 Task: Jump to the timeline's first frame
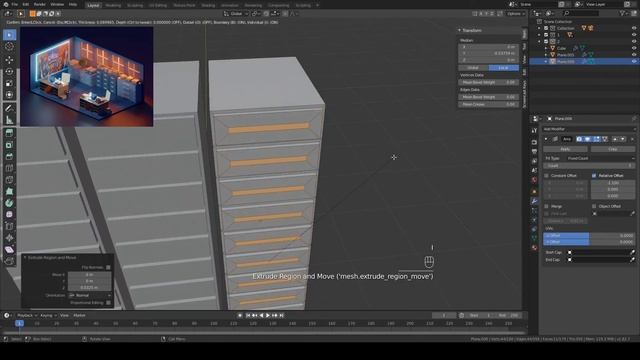pos(248,316)
